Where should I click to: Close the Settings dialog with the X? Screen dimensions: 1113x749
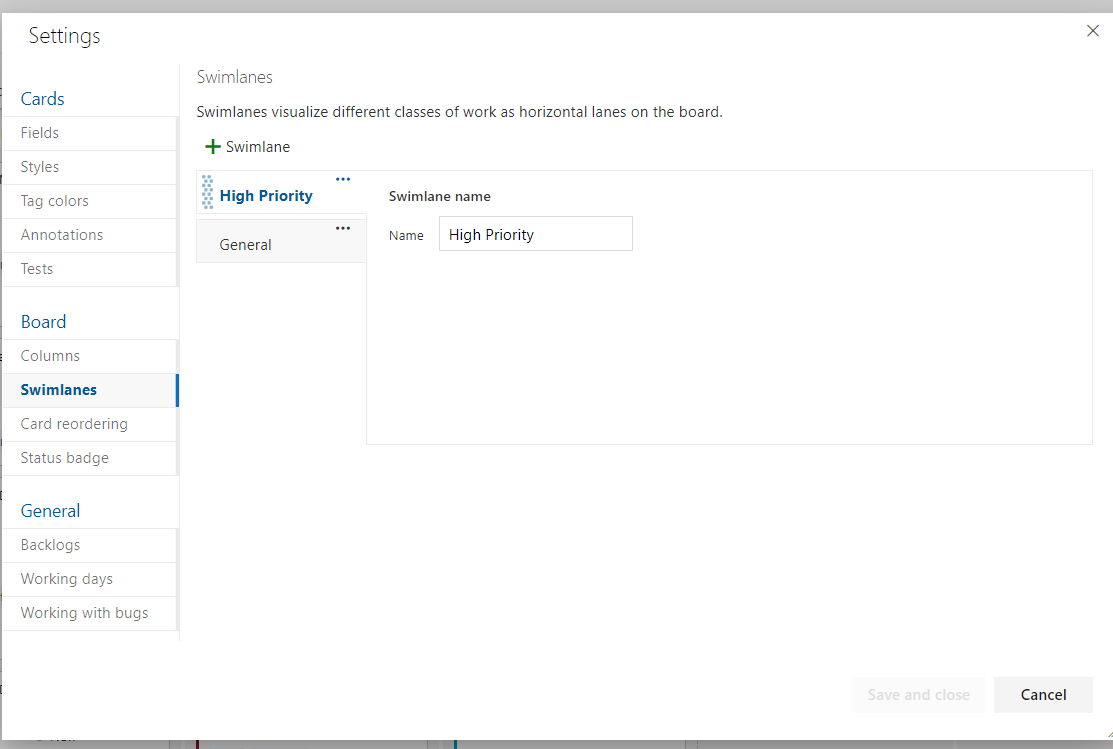point(1092,31)
